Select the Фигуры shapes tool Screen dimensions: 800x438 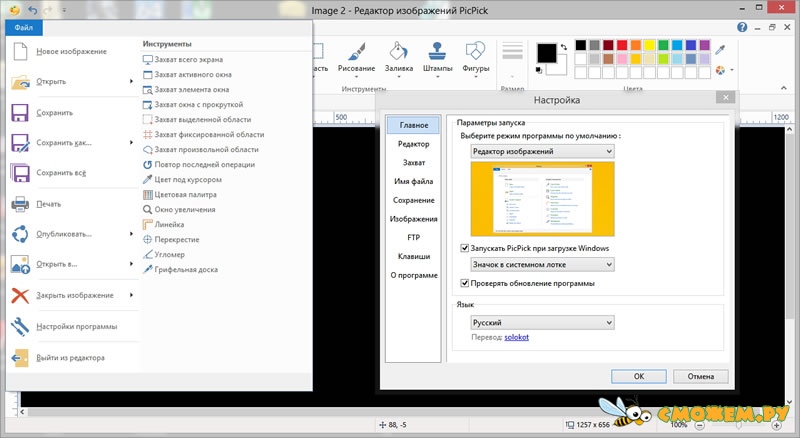tap(476, 59)
